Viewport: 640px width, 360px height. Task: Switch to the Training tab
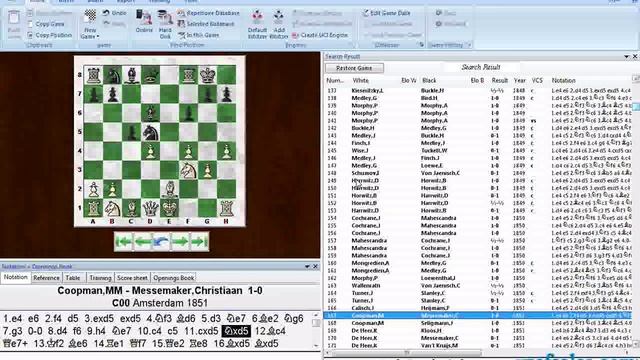100,278
